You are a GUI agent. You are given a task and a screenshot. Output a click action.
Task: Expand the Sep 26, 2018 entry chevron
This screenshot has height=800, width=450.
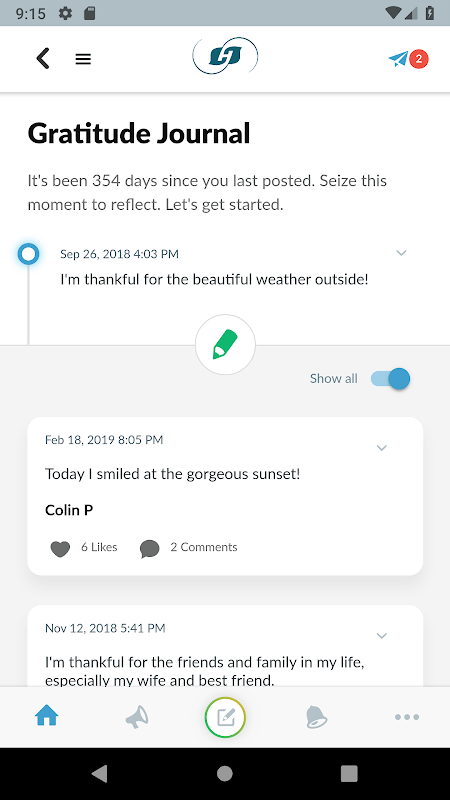(x=402, y=253)
